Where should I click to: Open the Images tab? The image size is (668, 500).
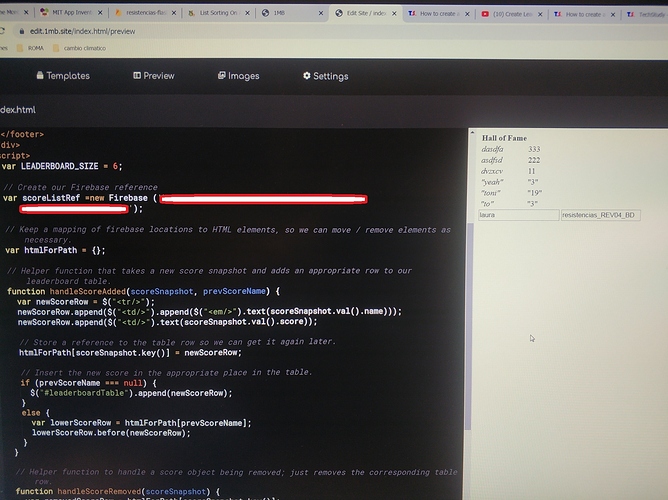239,76
